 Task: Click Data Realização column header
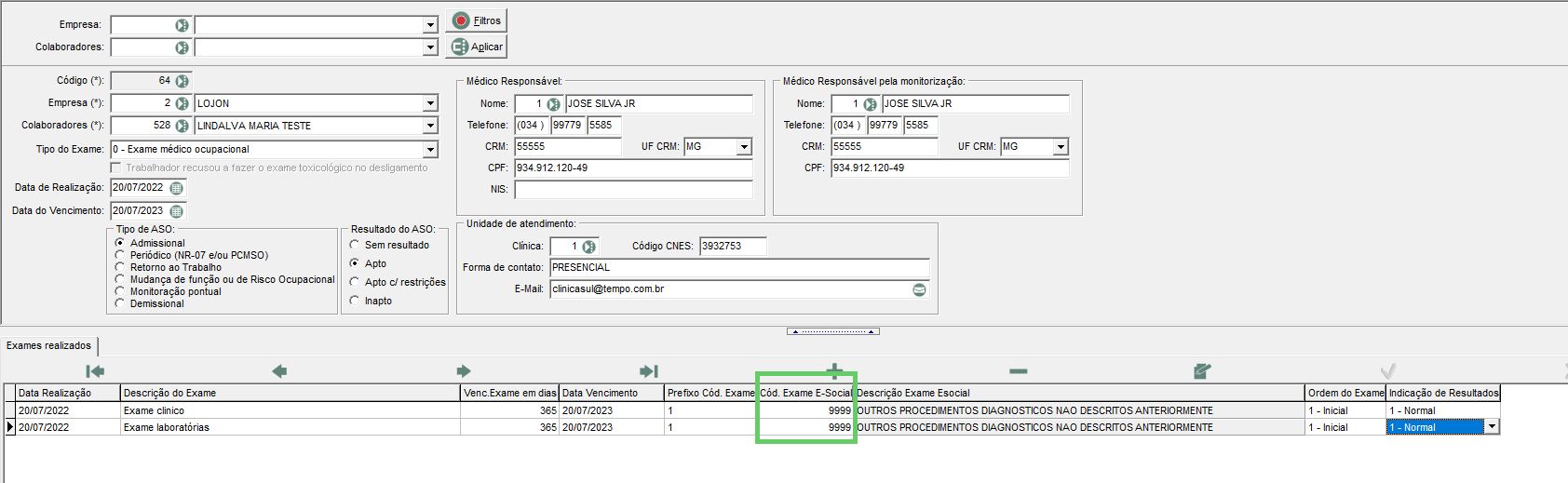68,393
